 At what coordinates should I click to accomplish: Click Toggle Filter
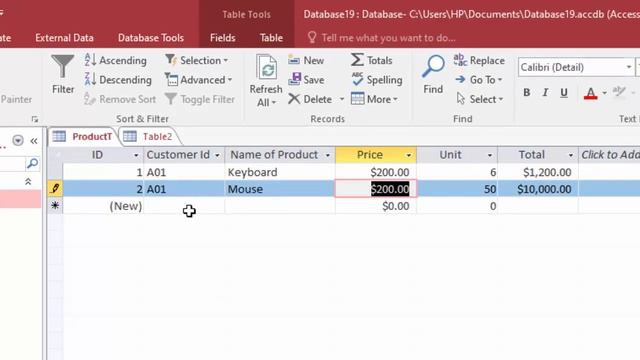200,99
